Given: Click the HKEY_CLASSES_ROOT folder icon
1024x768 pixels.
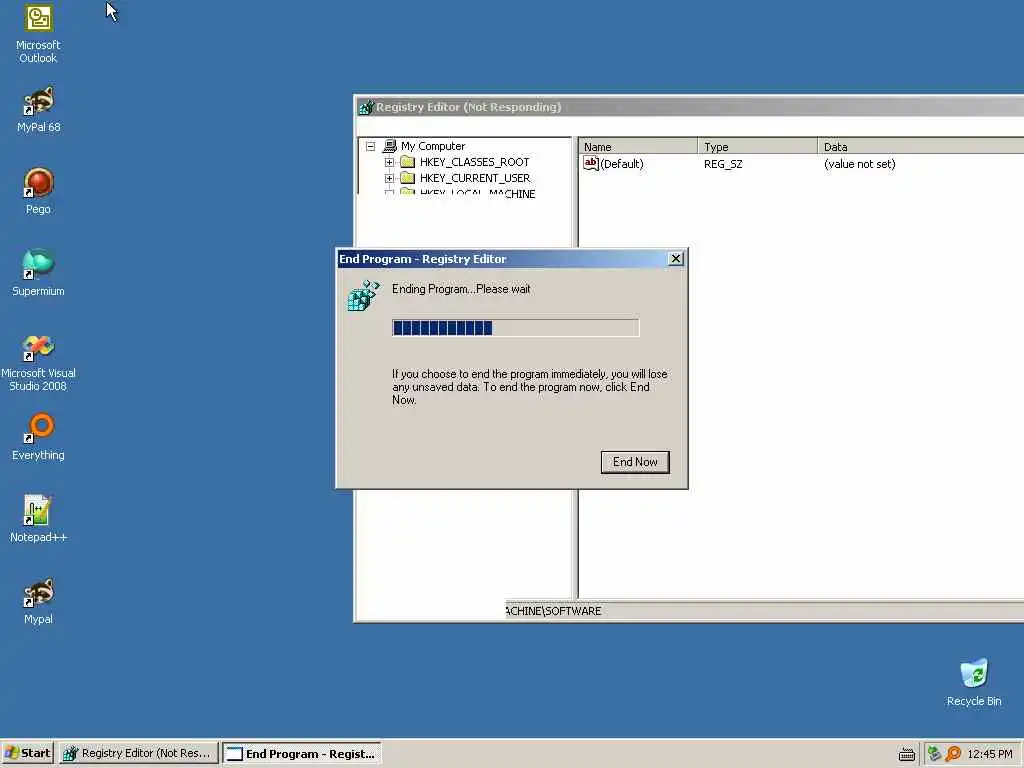Looking at the screenshot, I should [x=408, y=162].
